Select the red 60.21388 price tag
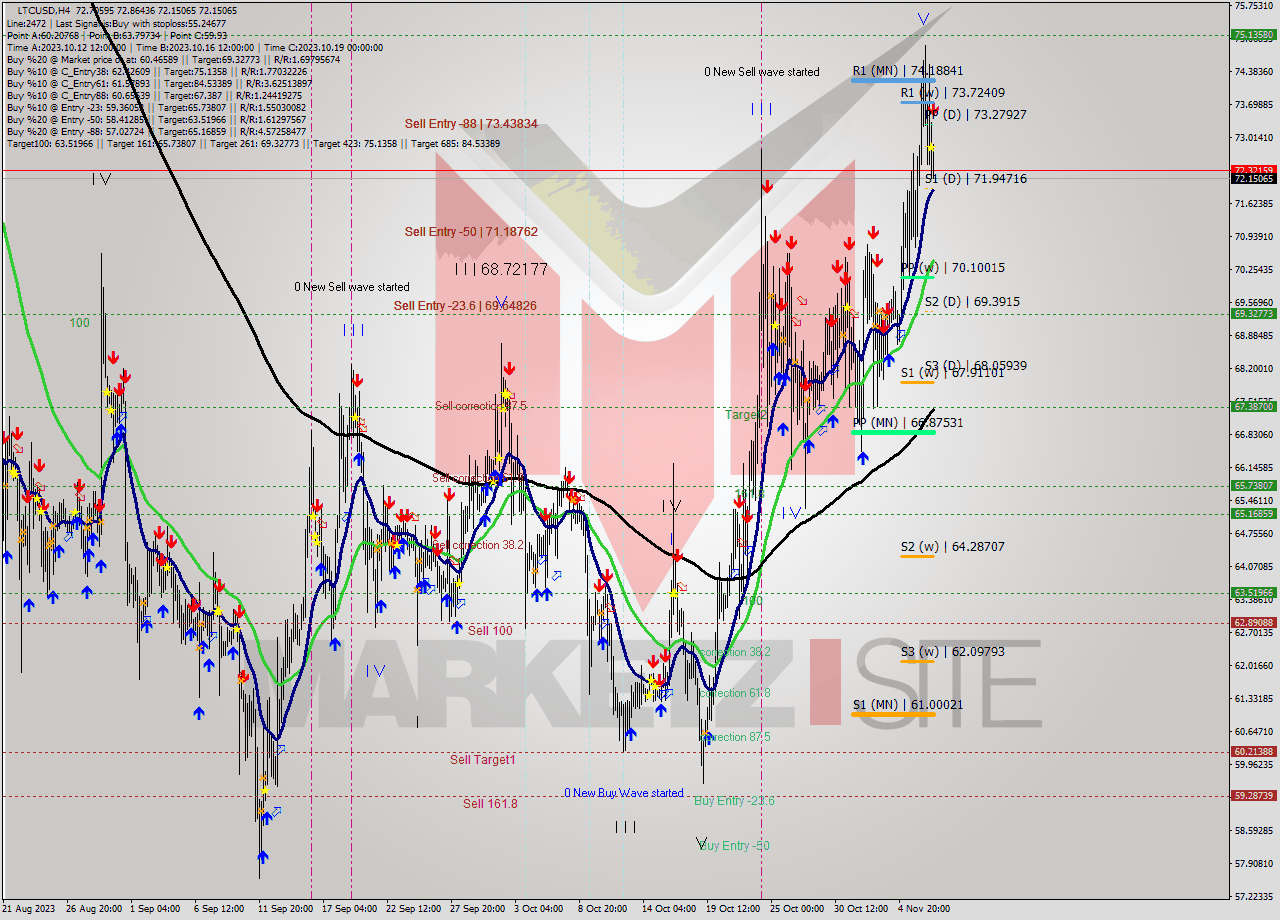 pos(1253,751)
